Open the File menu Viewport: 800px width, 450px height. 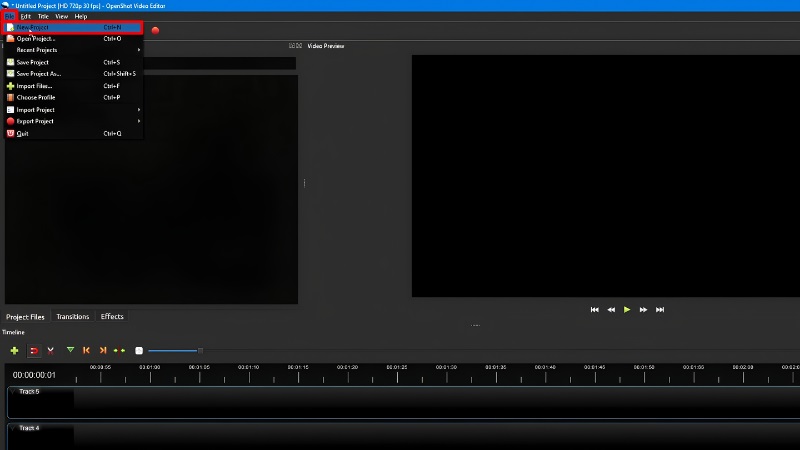[x=9, y=16]
